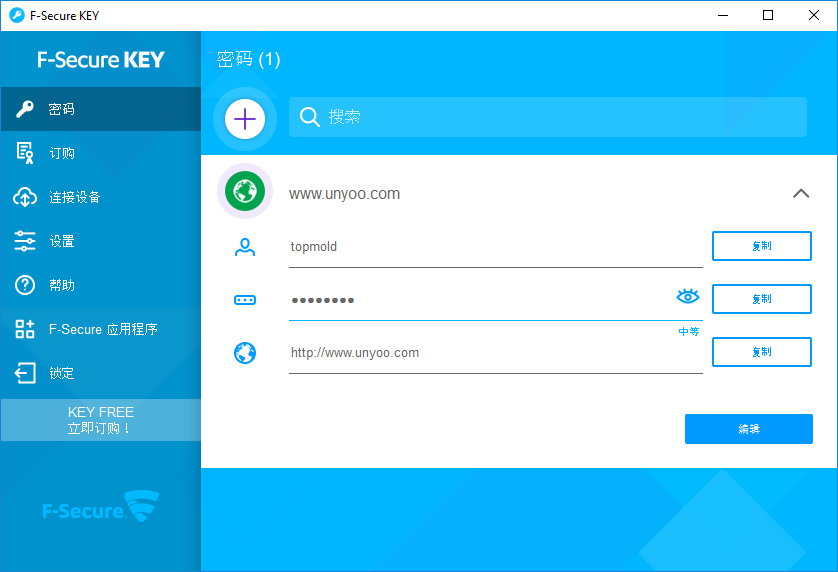This screenshot has width=838, height=572.
Task: Click the password dots icon on the left
Action: (245, 300)
